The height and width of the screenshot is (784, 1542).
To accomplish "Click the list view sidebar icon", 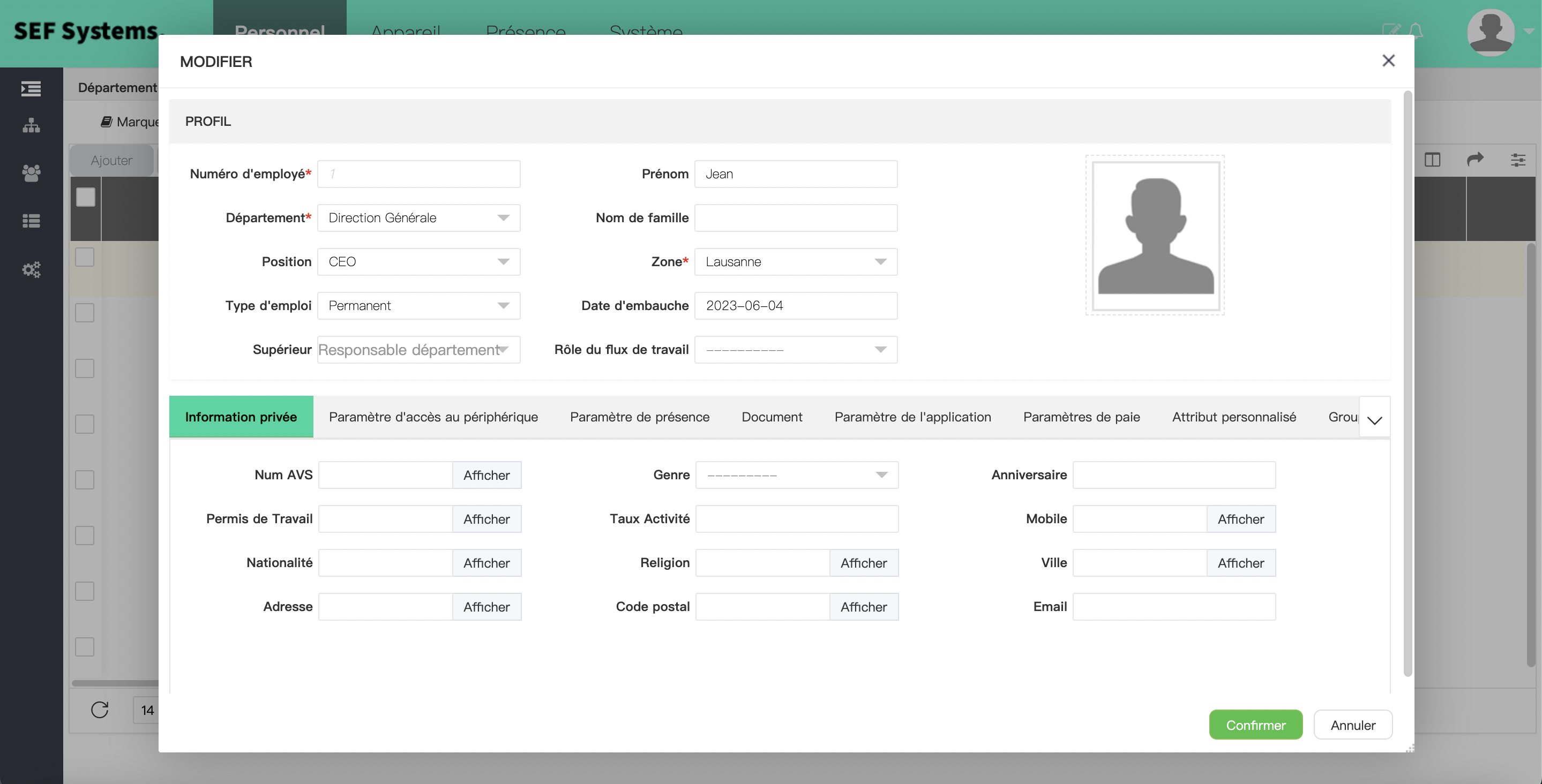I will click(31, 221).
